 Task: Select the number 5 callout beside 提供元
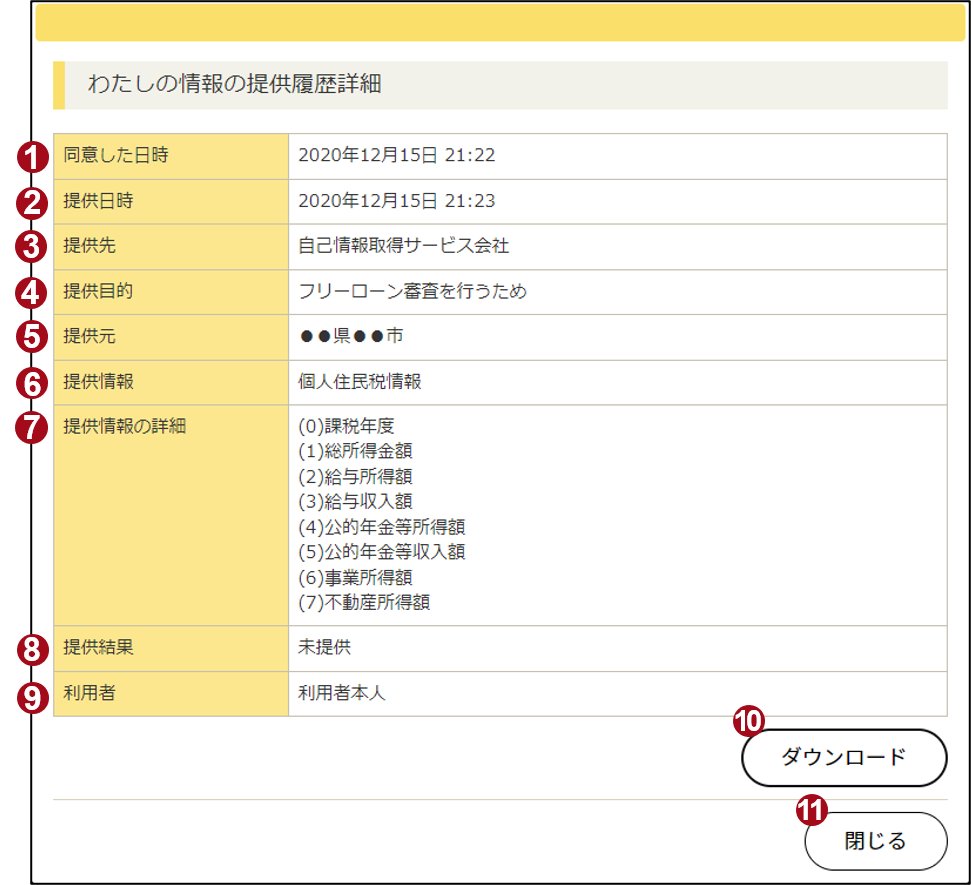(x=33, y=337)
